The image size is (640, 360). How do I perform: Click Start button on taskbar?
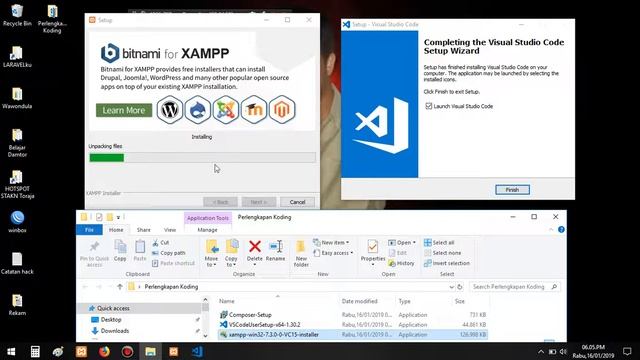[x=11, y=351]
